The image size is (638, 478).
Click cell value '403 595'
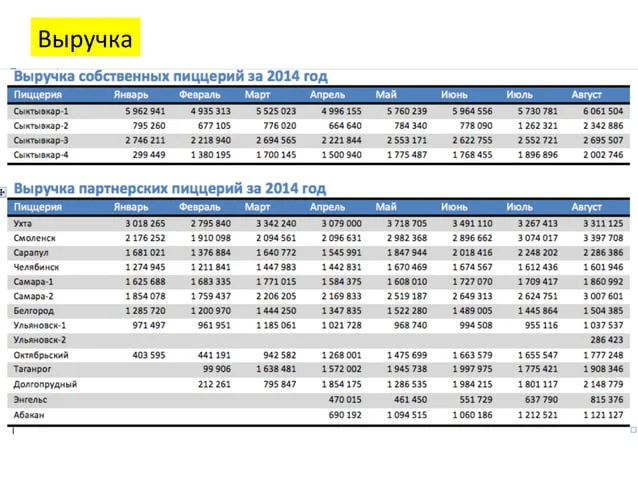pyautogui.click(x=149, y=355)
